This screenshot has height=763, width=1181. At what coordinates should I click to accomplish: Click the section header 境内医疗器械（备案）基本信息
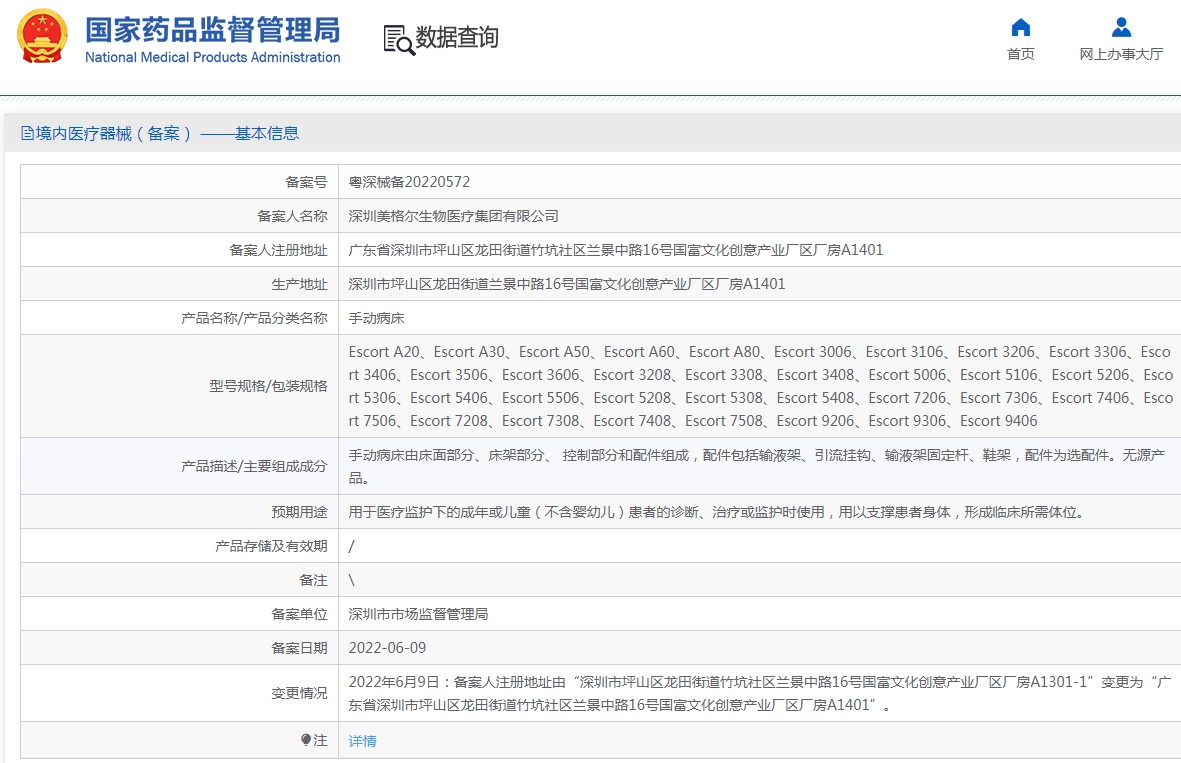point(160,133)
